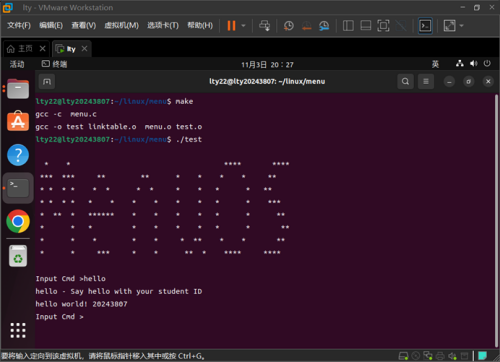This screenshot has width=500, height=362.
Task: Switch the 英 input method indicator
Action: click(x=435, y=64)
